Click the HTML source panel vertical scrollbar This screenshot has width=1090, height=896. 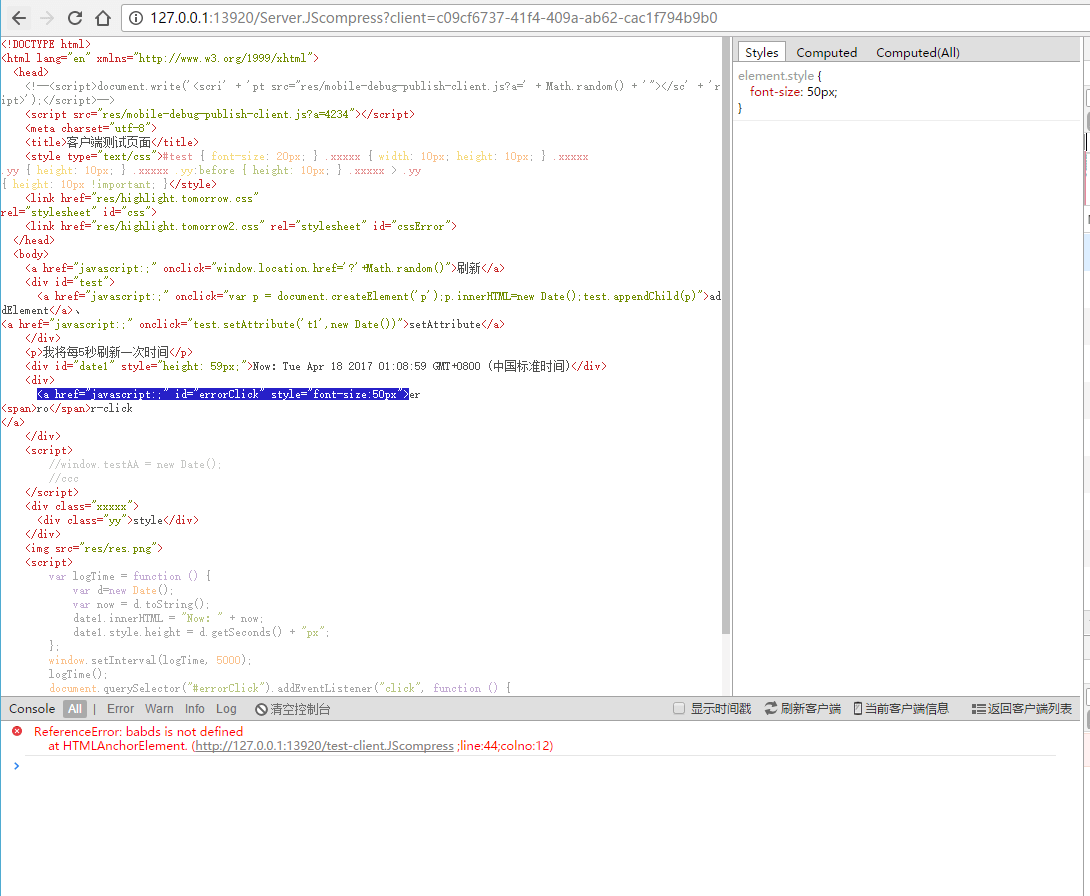pos(726,334)
